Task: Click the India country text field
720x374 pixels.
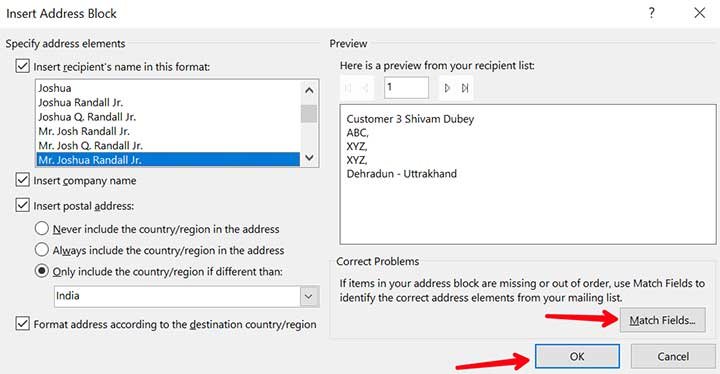Action: coord(177,296)
